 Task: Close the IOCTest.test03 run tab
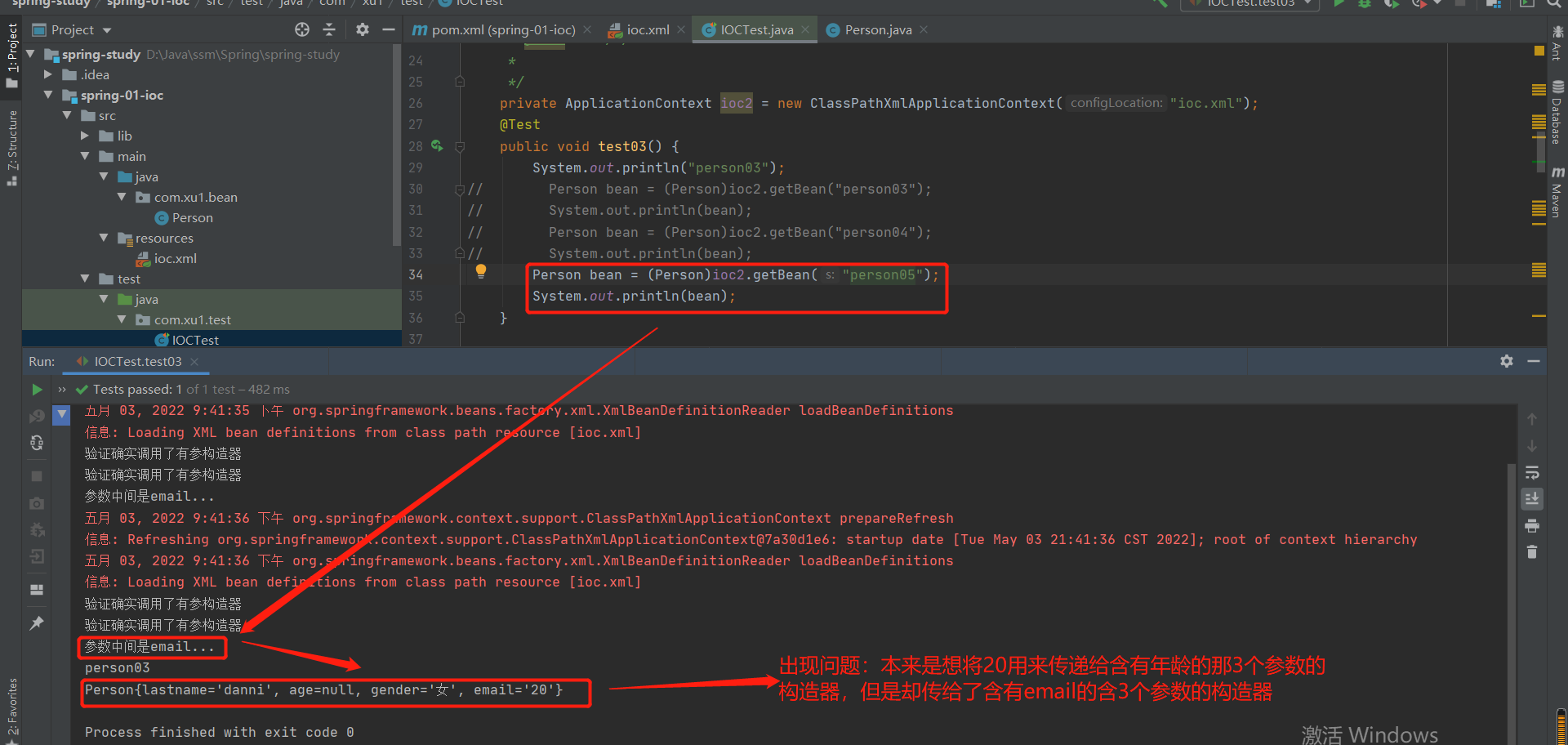pyautogui.click(x=194, y=362)
